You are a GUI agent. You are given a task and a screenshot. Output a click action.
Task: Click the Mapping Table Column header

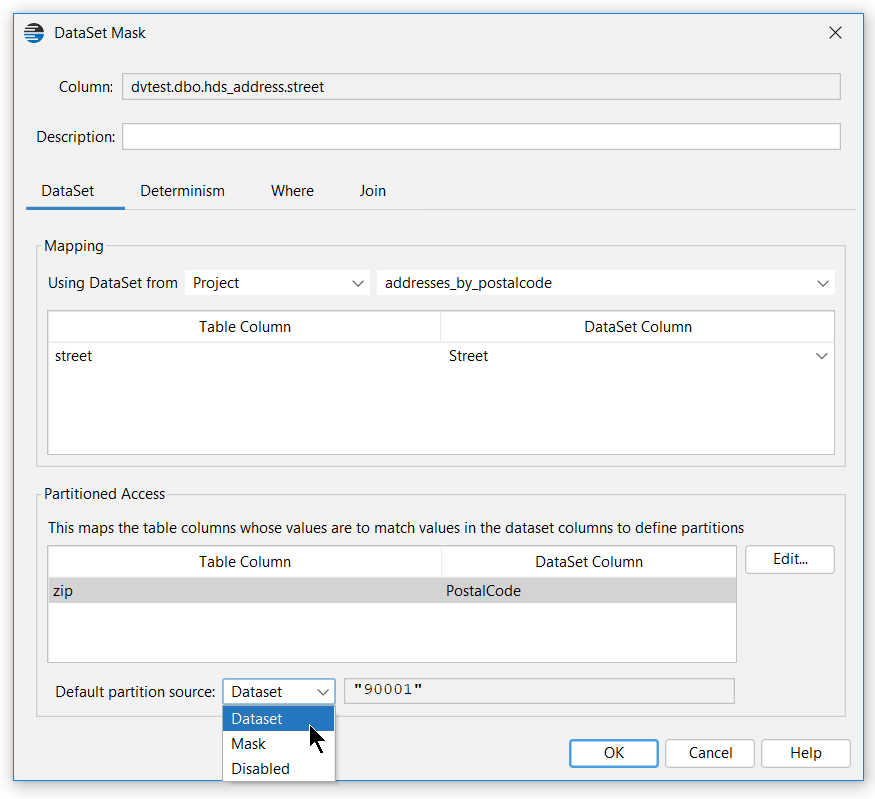(244, 327)
